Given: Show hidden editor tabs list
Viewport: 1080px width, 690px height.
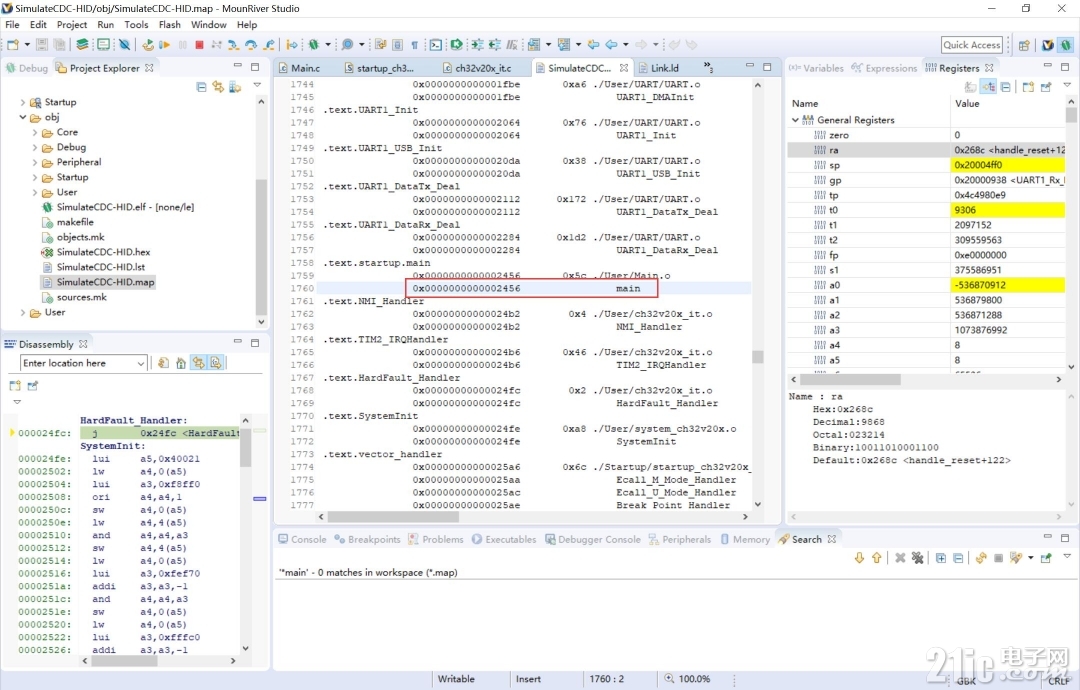Looking at the screenshot, I should [x=708, y=67].
